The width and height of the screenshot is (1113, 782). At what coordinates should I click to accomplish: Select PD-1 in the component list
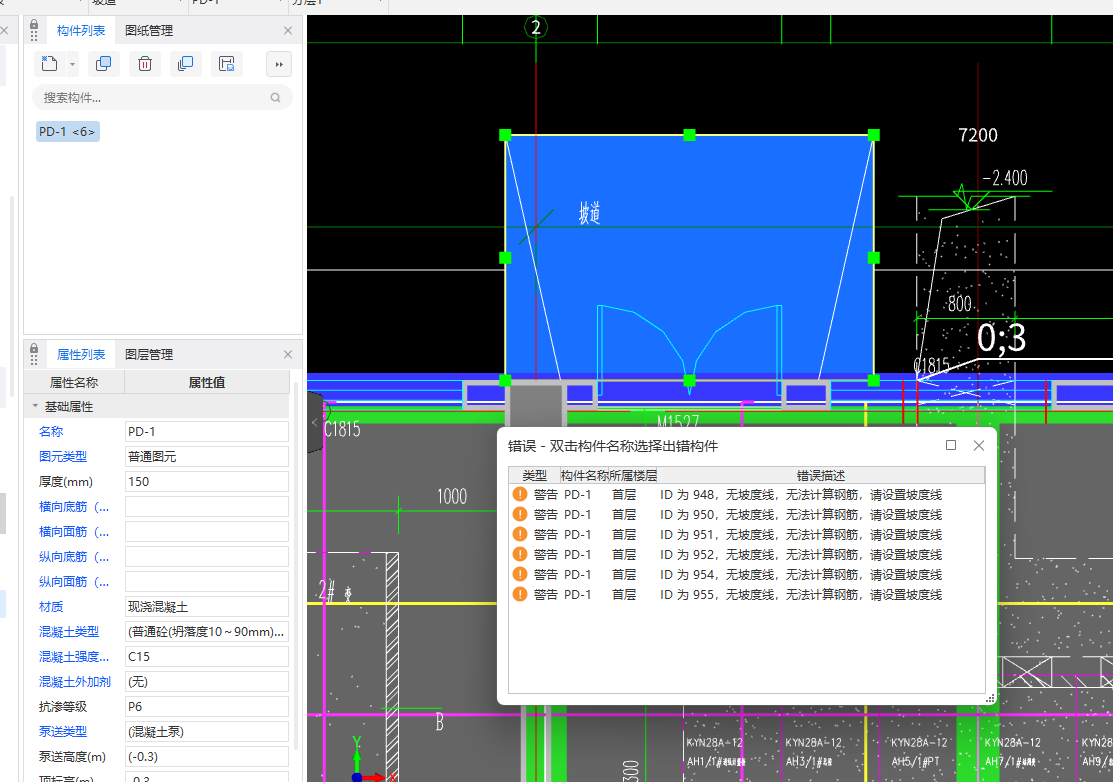[x=67, y=132]
